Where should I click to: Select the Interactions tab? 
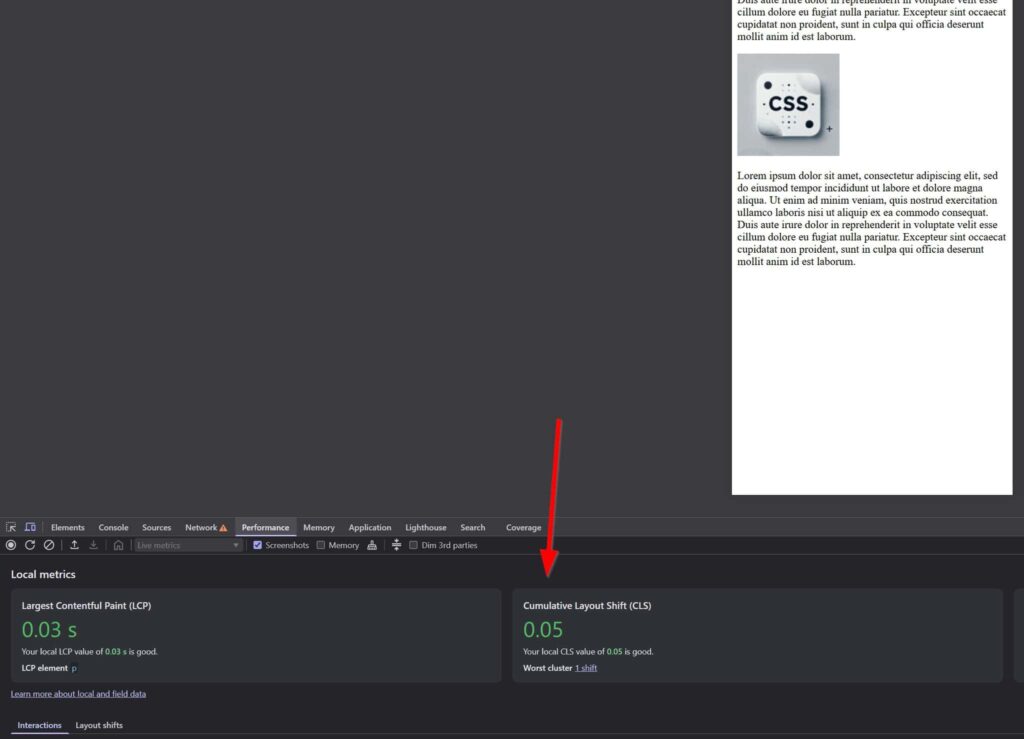click(39, 725)
